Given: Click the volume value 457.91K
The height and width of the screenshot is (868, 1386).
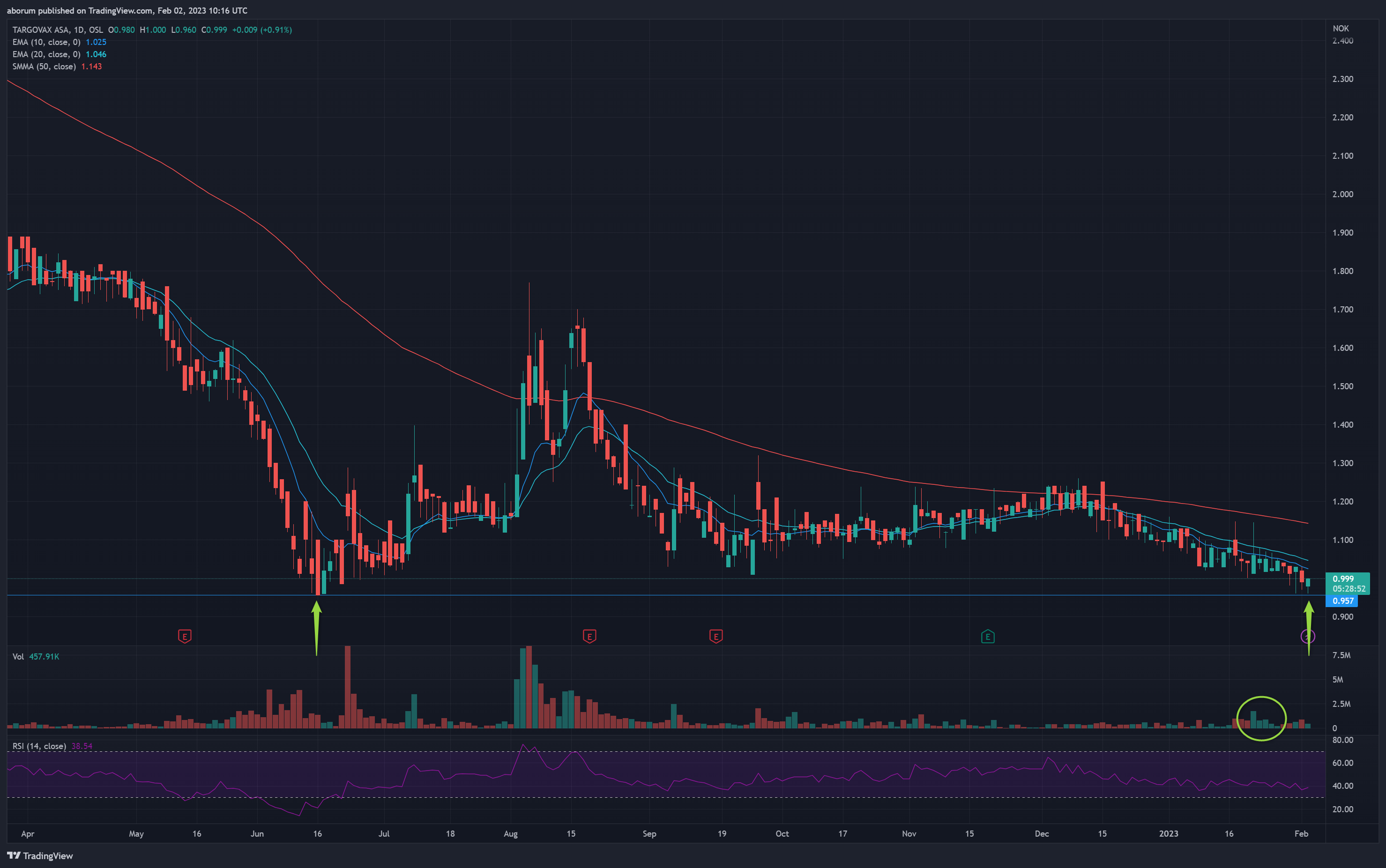Looking at the screenshot, I should (44, 656).
